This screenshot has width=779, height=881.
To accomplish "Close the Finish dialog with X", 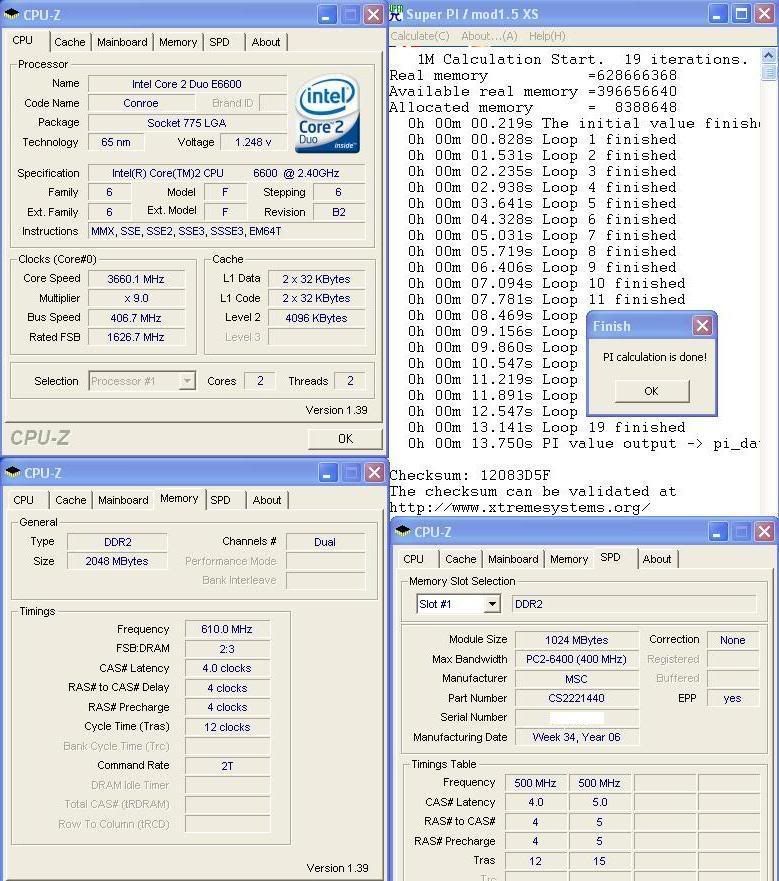I will coord(703,325).
